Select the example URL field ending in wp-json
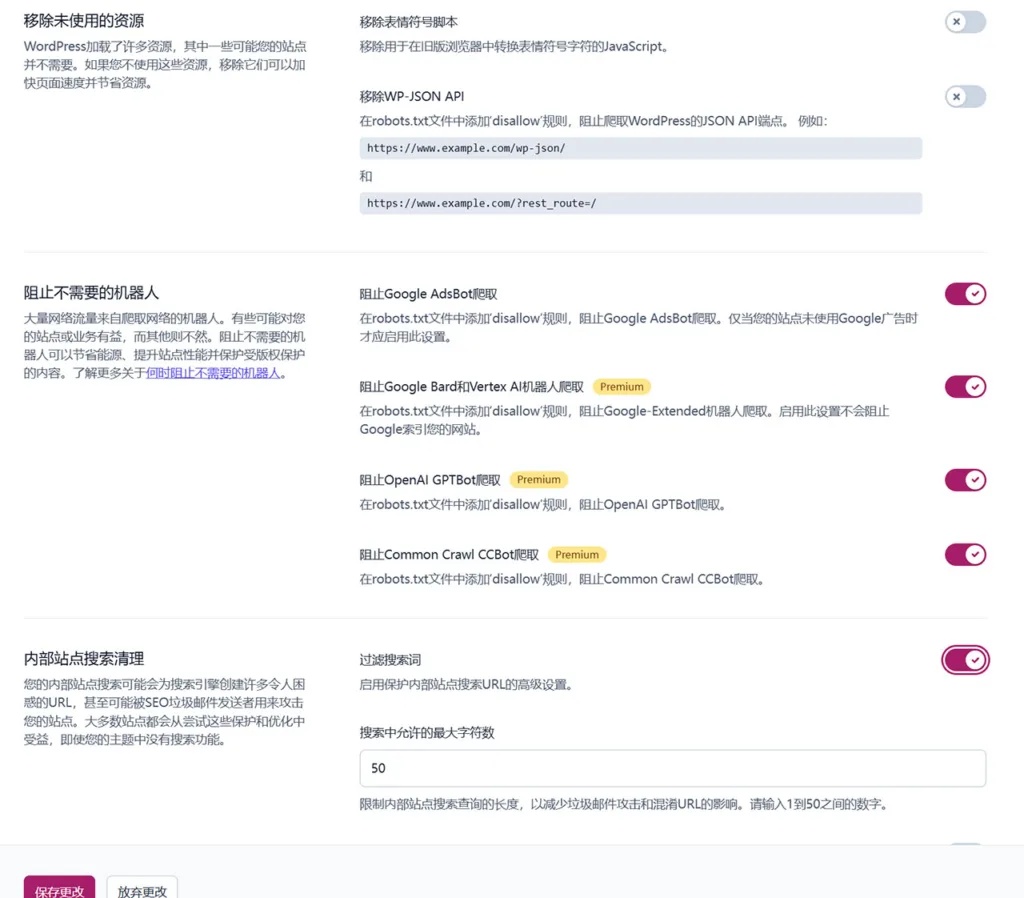 click(640, 148)
